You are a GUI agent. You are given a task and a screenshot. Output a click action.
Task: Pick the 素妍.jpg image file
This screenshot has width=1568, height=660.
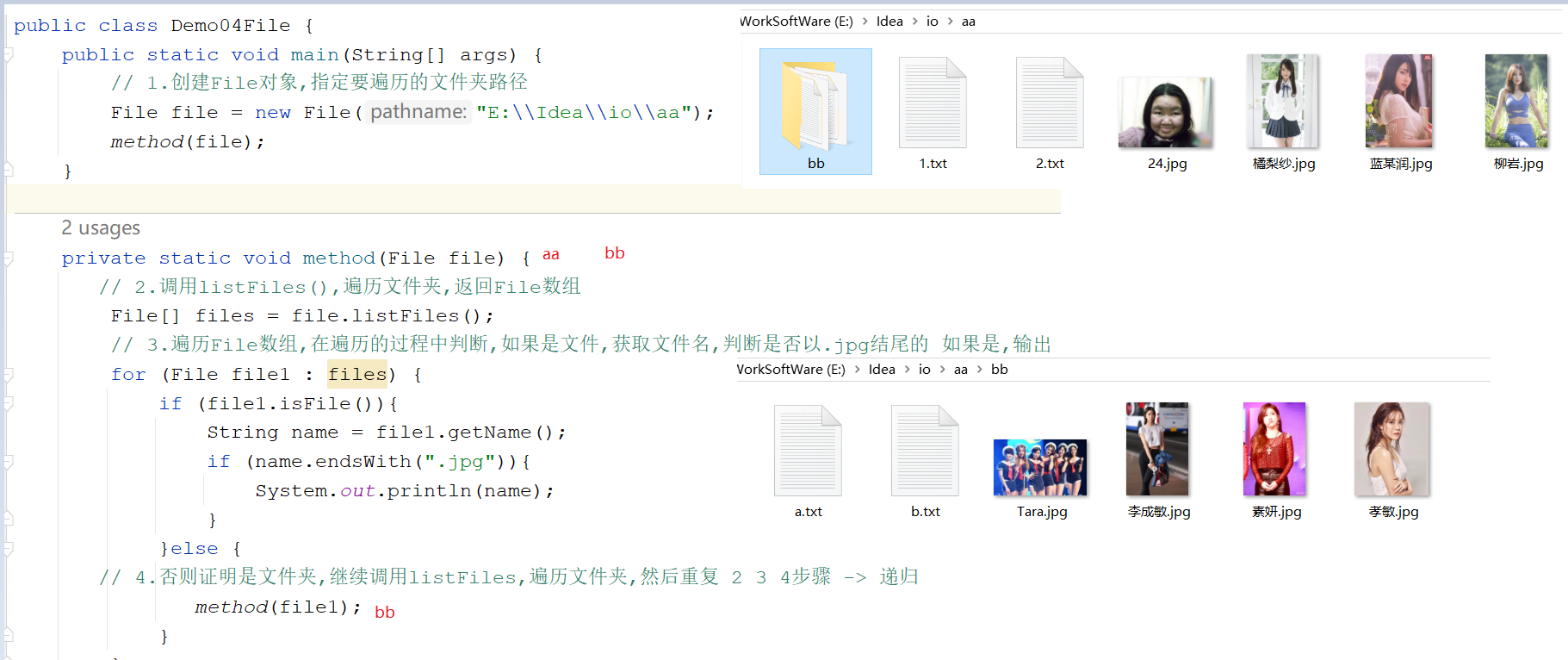click(1274, 450)
